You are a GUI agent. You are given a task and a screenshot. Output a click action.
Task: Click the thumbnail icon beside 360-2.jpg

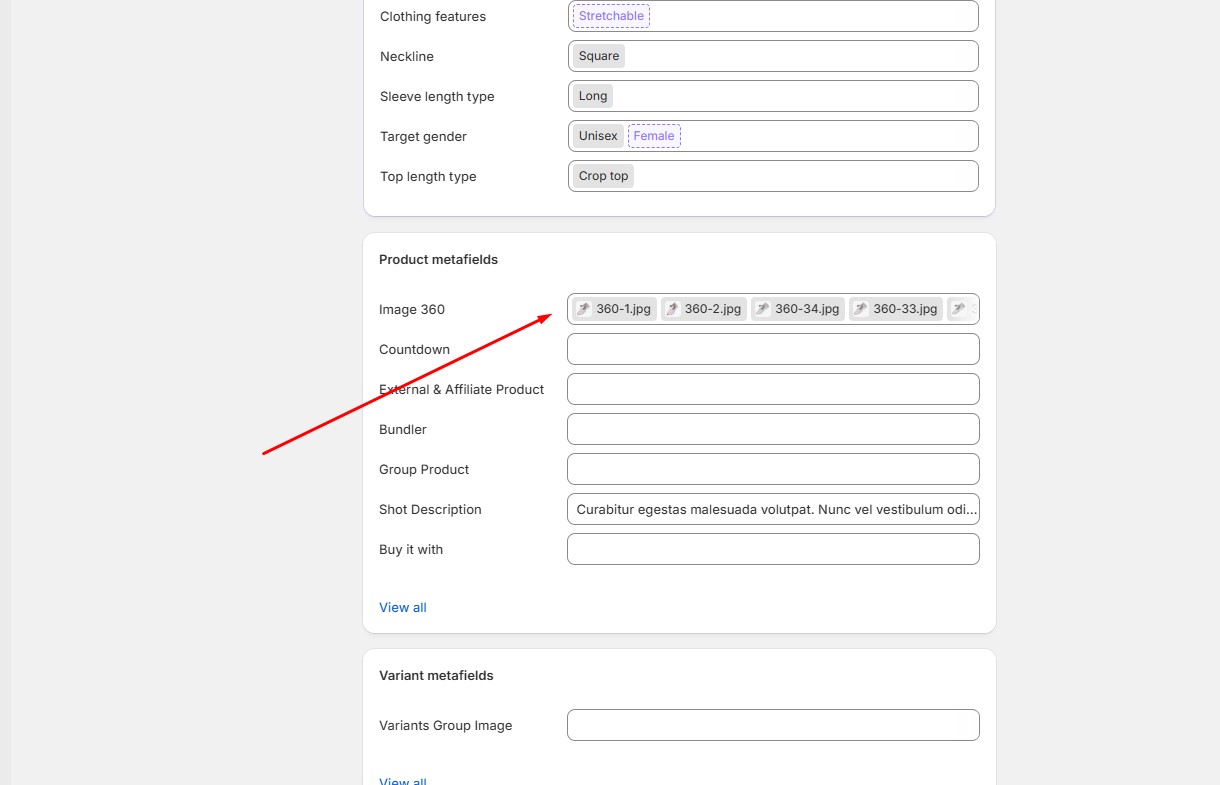(x=672, y=309)
